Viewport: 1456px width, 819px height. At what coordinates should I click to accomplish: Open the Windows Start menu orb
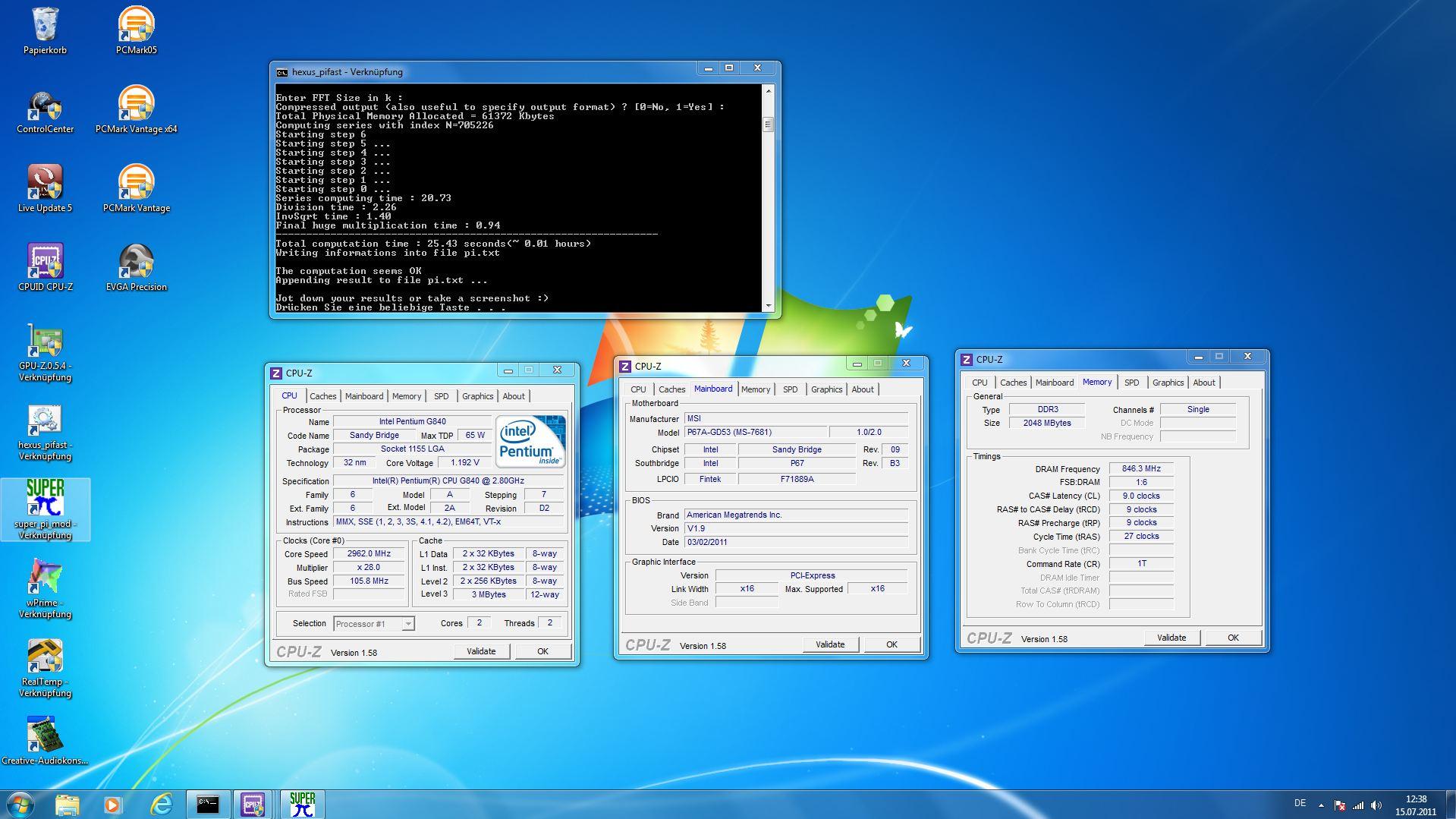[20, 804]
